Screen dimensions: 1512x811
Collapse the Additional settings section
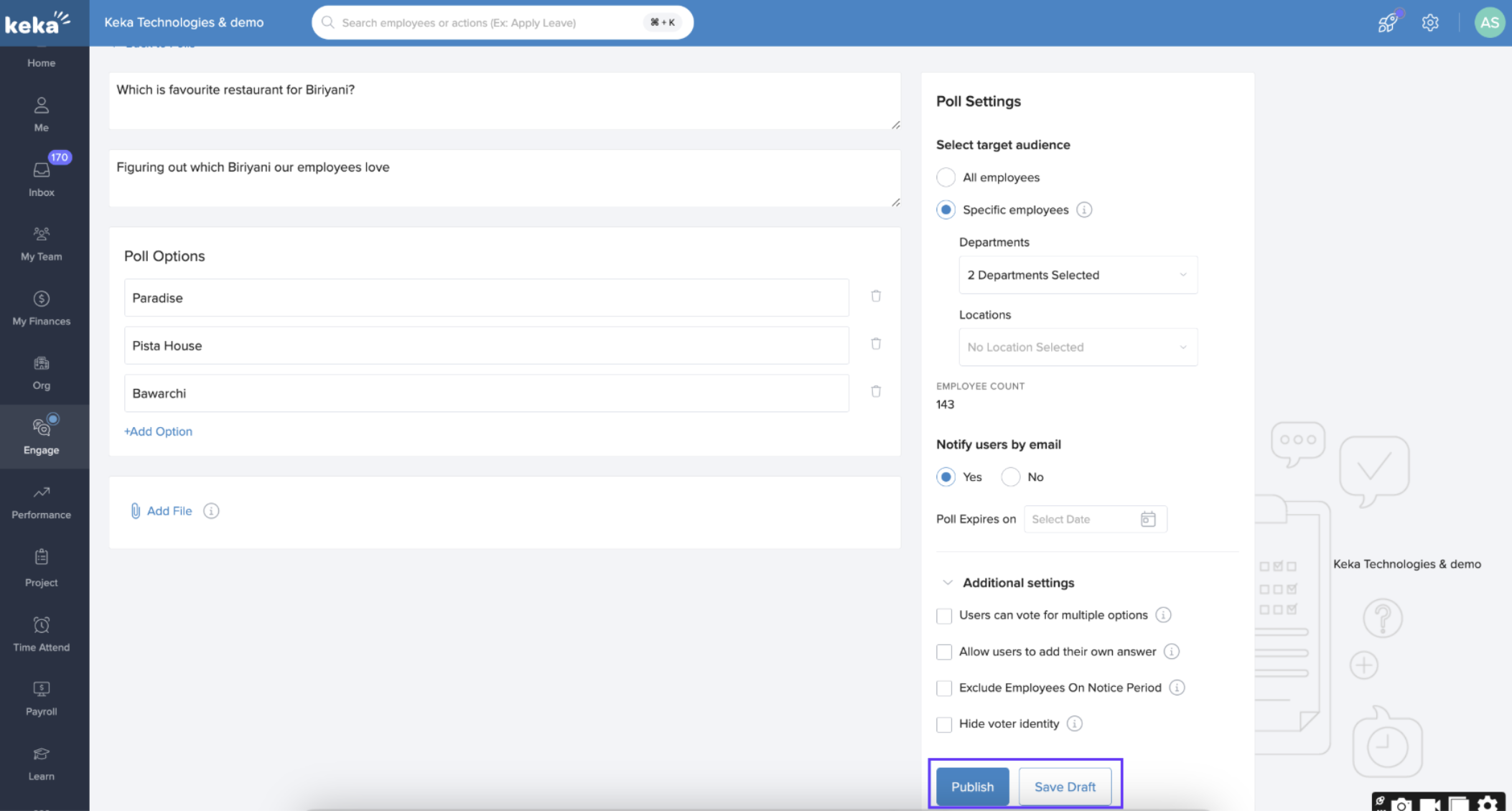[948, 583]
